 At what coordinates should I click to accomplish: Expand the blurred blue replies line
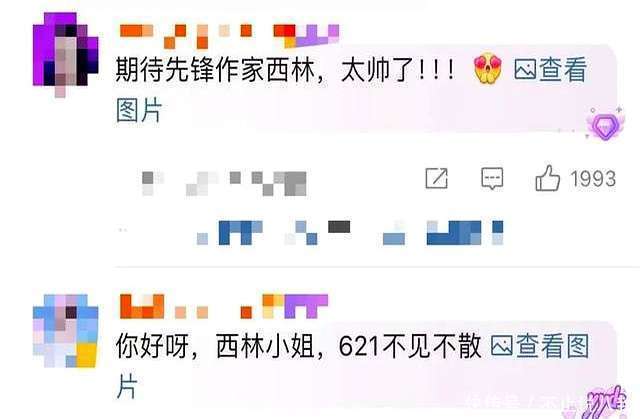coord(350,233)
